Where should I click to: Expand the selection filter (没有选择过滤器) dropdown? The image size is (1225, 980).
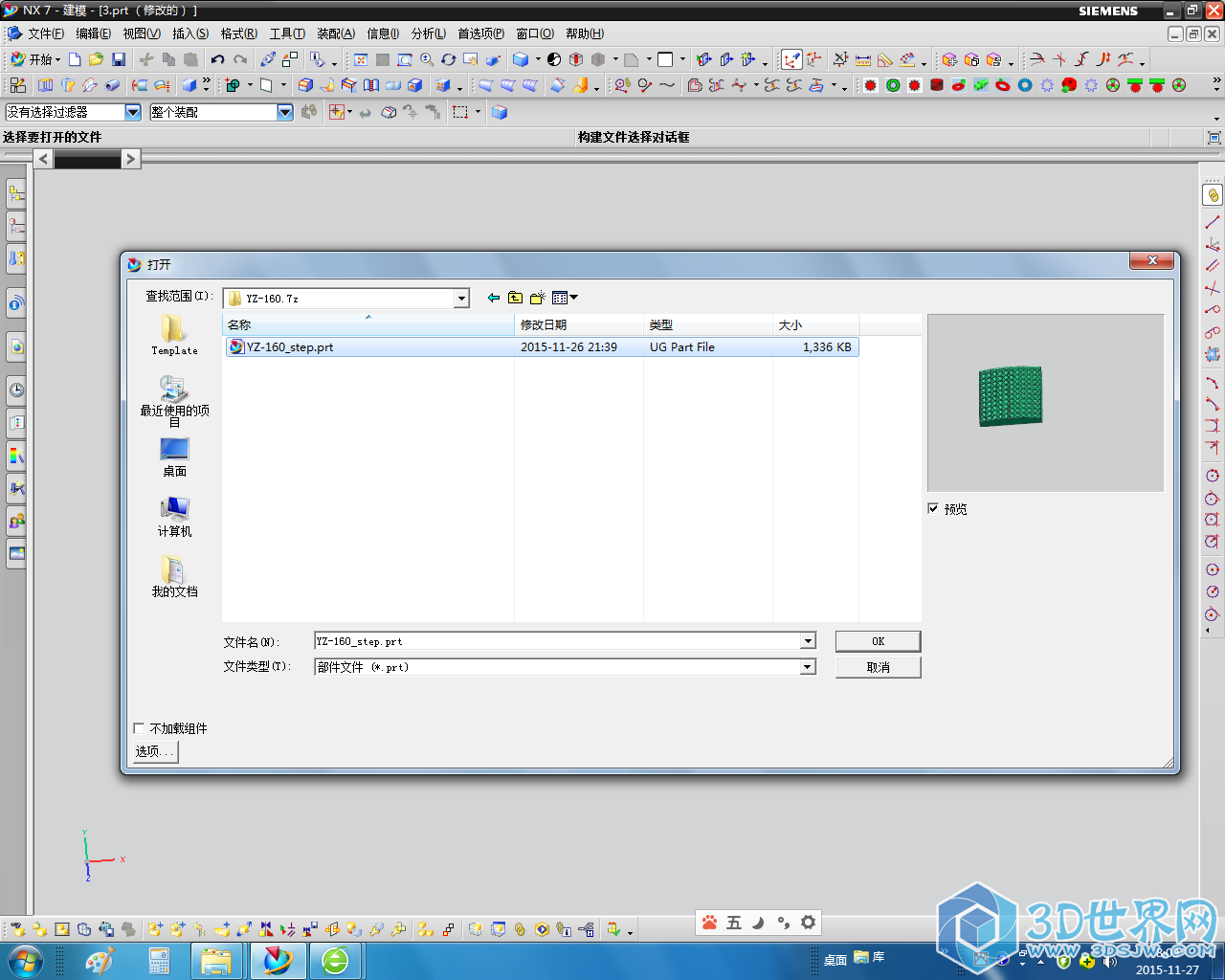pyautogui.click(x=133, y=112)
